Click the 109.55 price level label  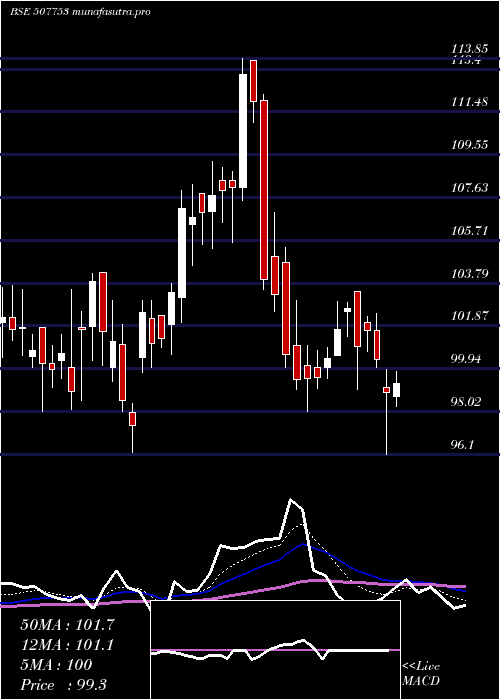[470, 145]
